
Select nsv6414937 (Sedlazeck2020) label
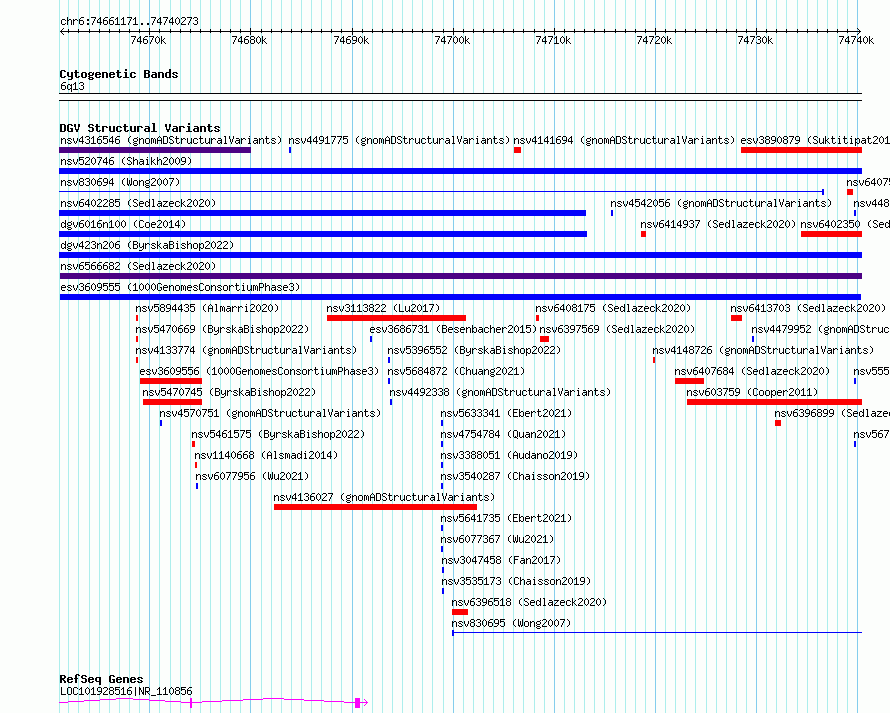click(718, 224)
